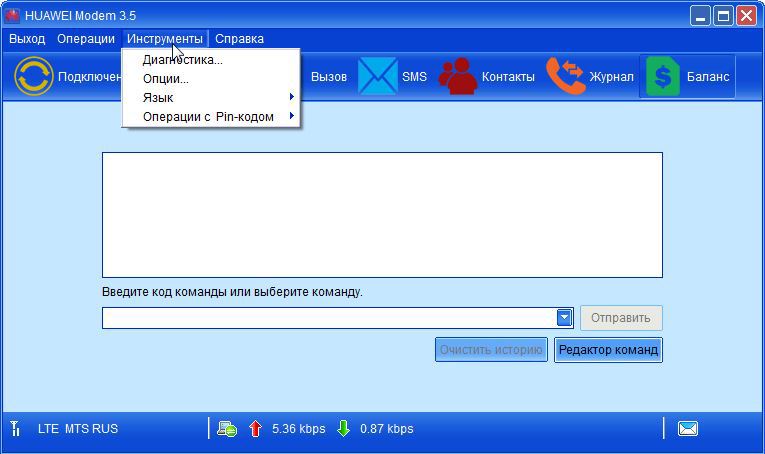Click the green dollar Balance icon

[663, 76]
